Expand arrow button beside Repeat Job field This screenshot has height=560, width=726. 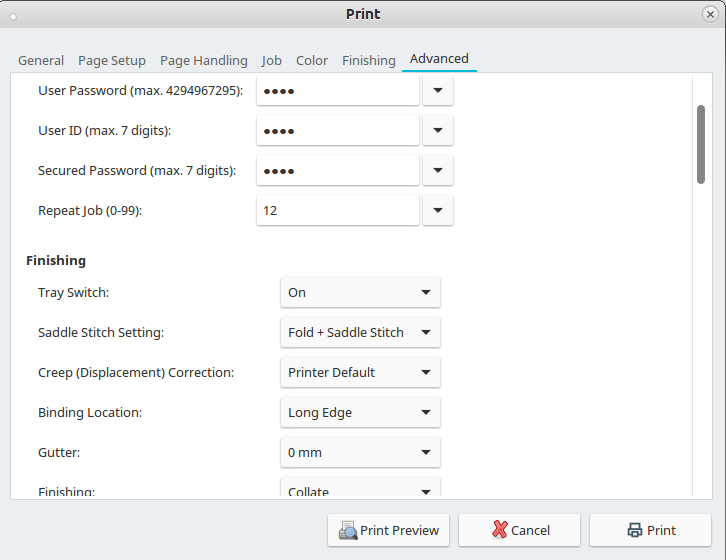(x=438, y=211)
